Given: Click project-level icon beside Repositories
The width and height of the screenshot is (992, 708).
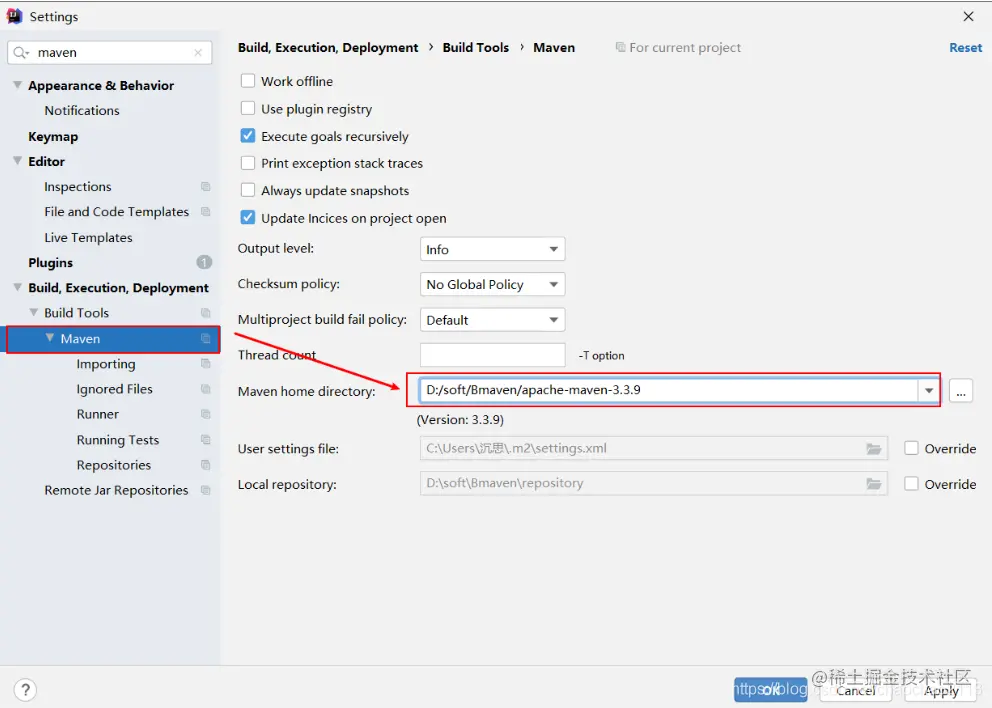Looking at the screenshot, I should pos(206,465).
